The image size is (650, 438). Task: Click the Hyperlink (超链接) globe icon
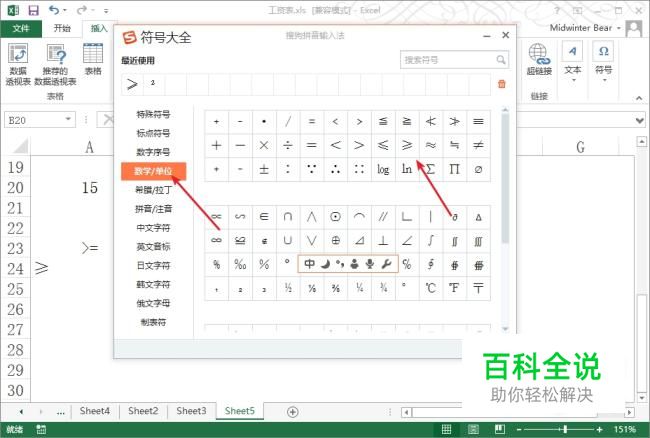pyautogui.click(x=539, y=59)
